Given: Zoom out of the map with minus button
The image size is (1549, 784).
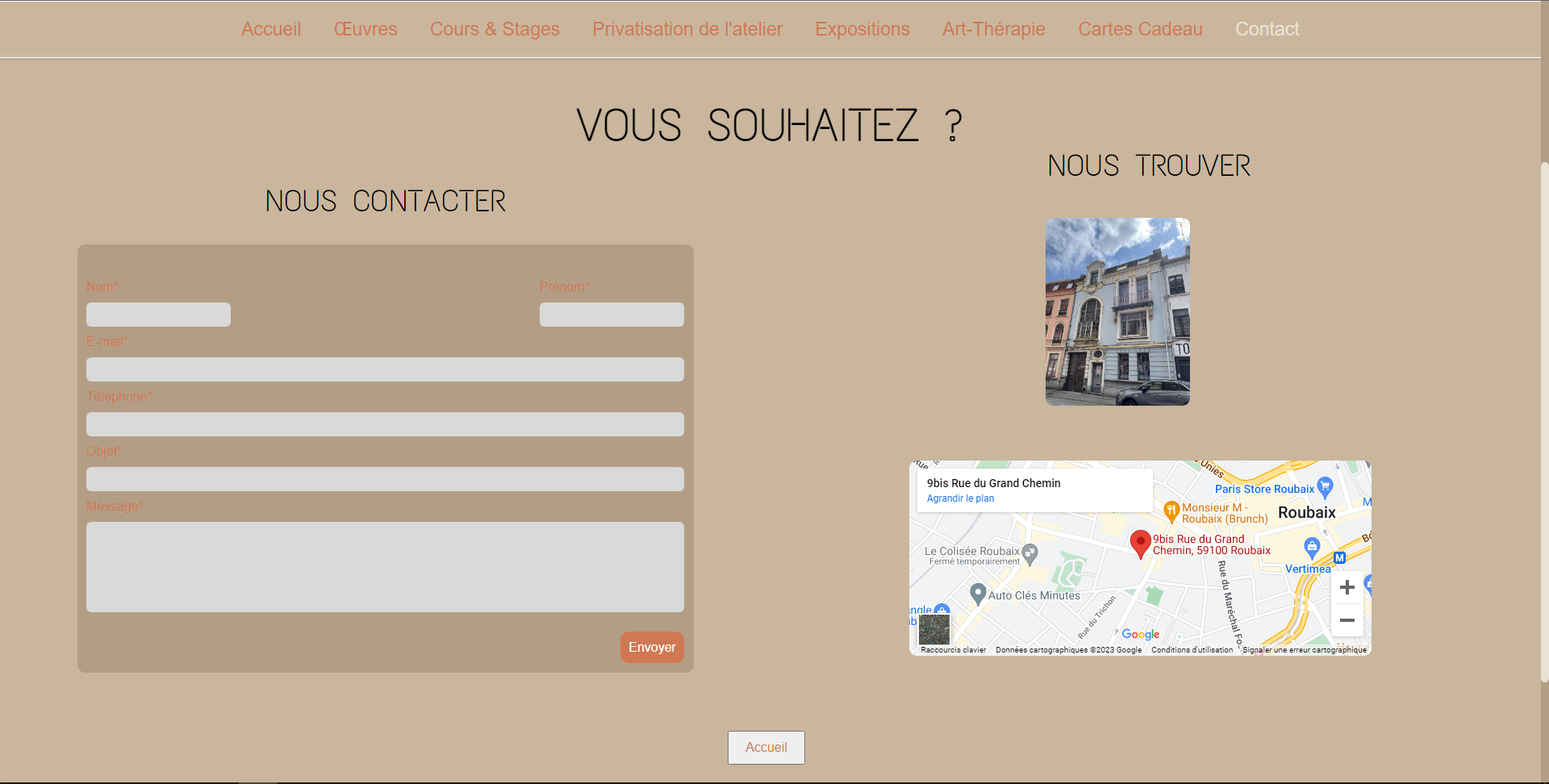Looking at the screenshot, I should click(x=1347, y=620).
